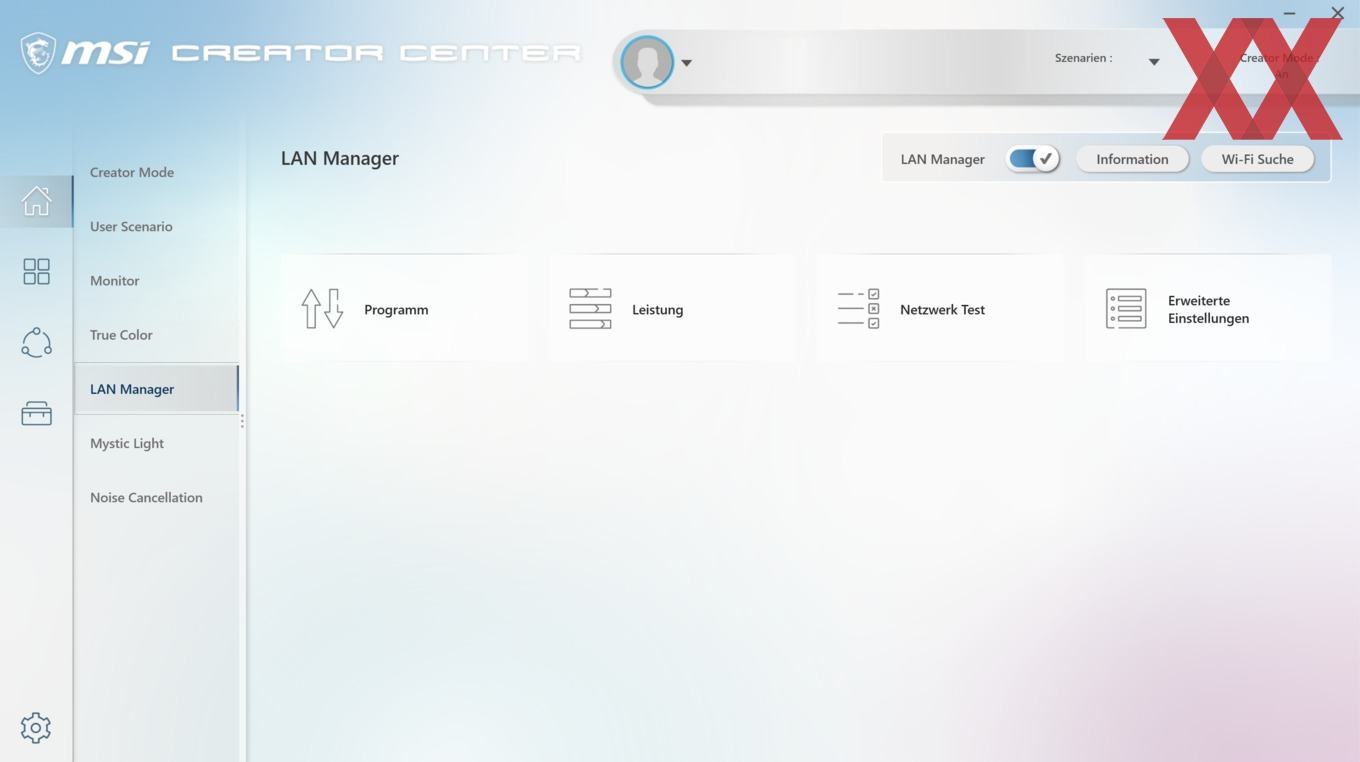Click the side menu's three-dot resize handle
This screenshot has width=1360, height=762.
tap(242, 422)
